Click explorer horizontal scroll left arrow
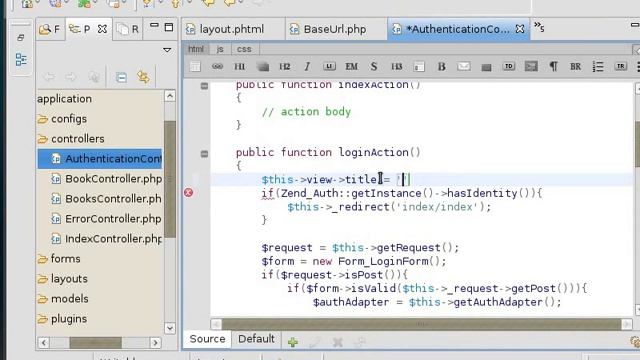640x360 pixels. (x=44, y=343)
